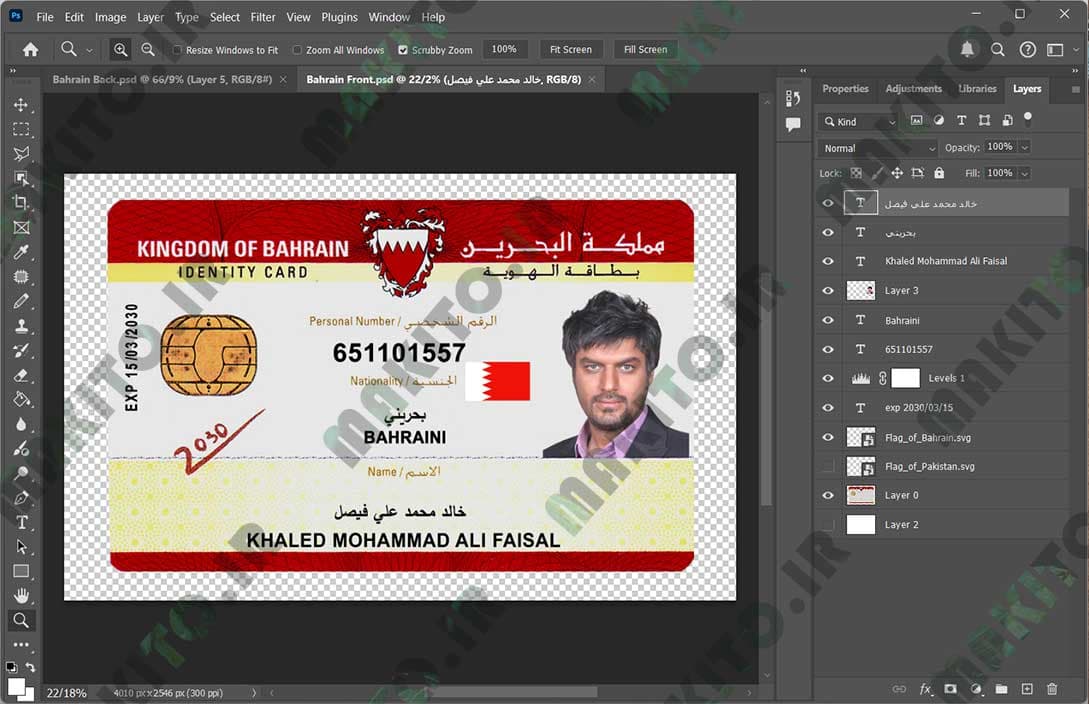Select the Clone Stamp tool
1089x704 pixels.
tap(21, 326)
